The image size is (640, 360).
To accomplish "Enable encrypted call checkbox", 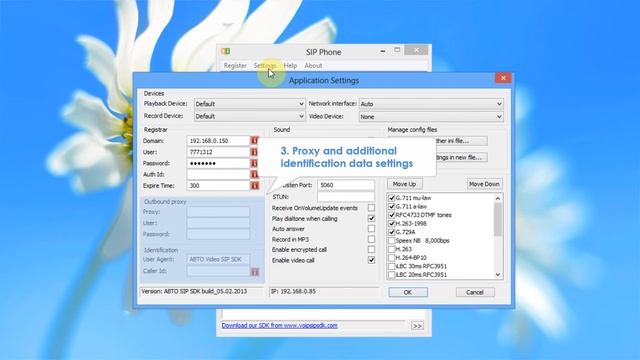I will point(371,249).
